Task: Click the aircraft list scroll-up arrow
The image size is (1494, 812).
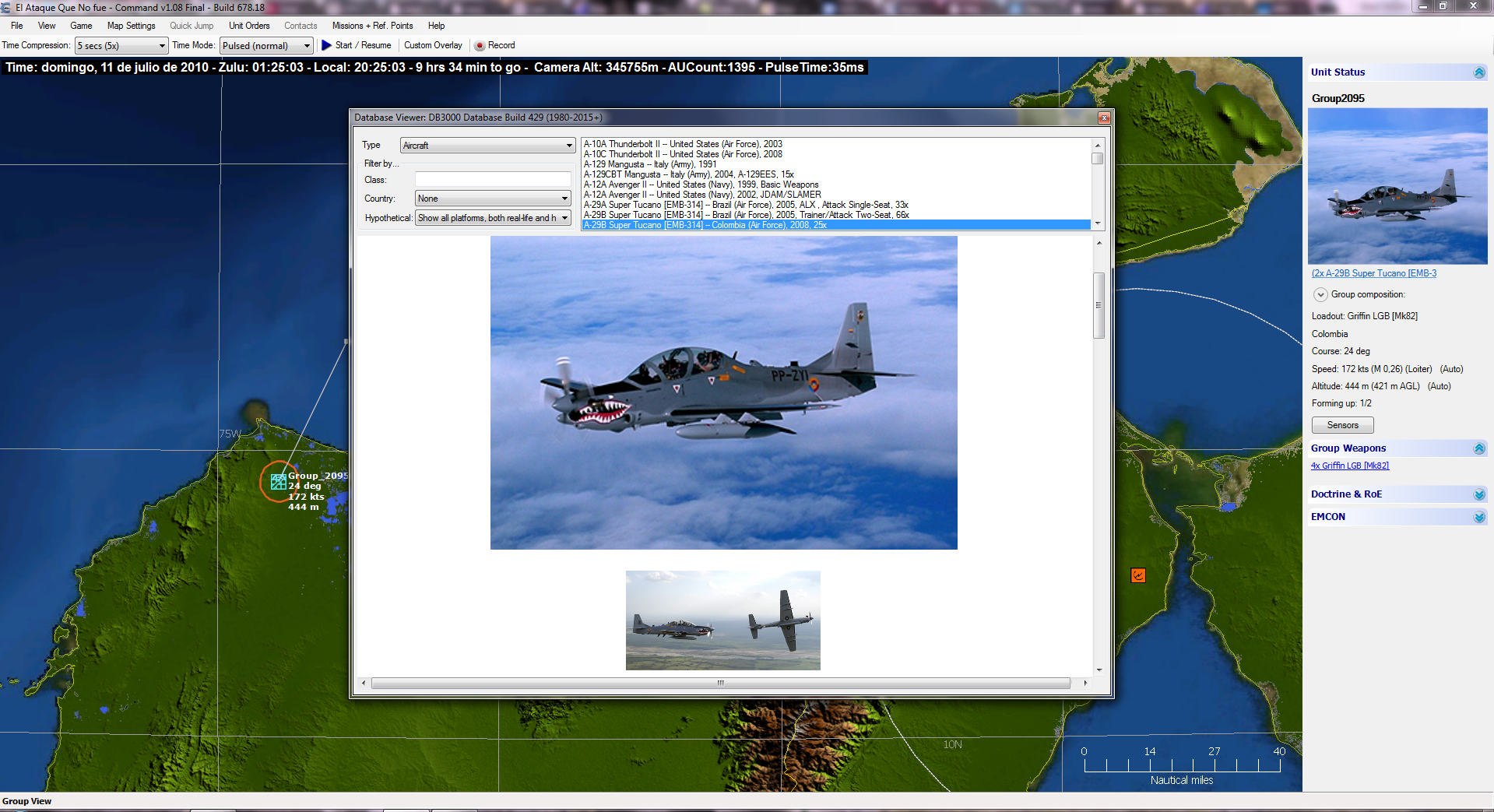Action: [x=1098, y=145]
